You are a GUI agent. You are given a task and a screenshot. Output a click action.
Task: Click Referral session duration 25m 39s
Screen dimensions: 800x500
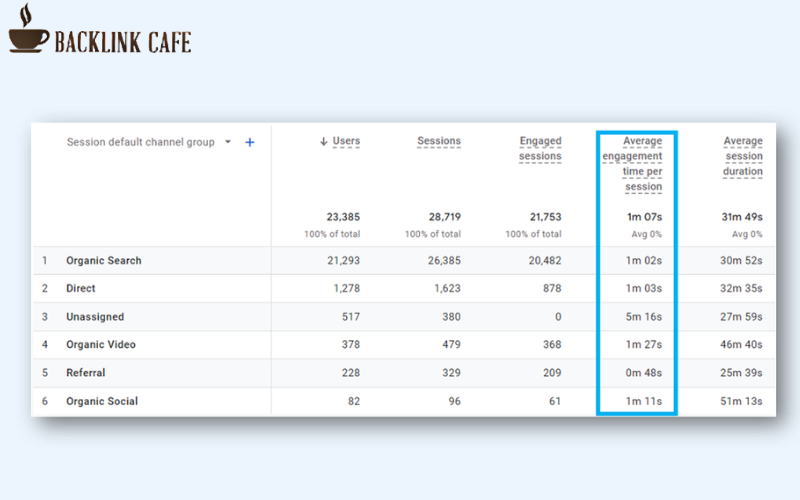coord(741,373)
